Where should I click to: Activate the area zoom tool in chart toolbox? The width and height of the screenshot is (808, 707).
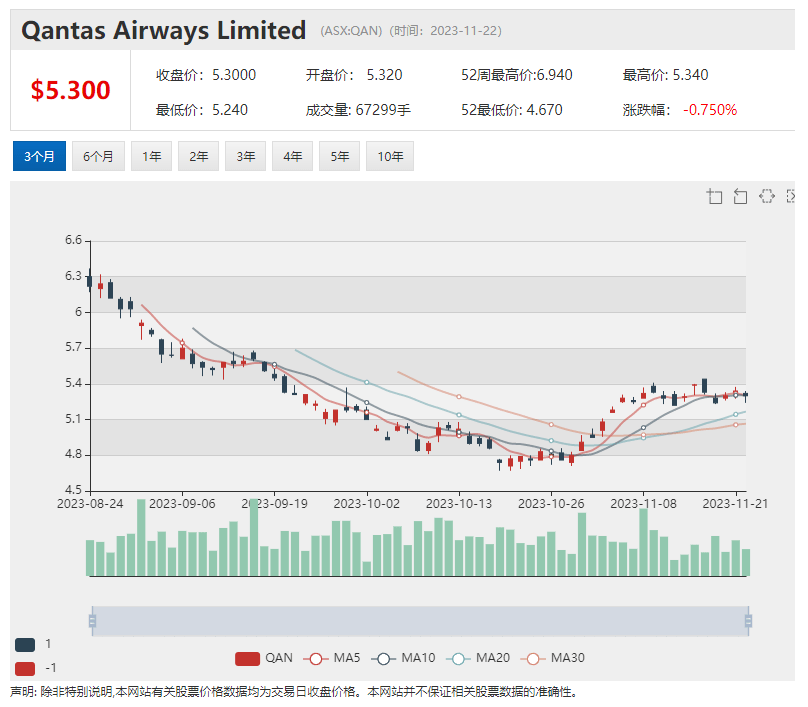pos(714,196)
